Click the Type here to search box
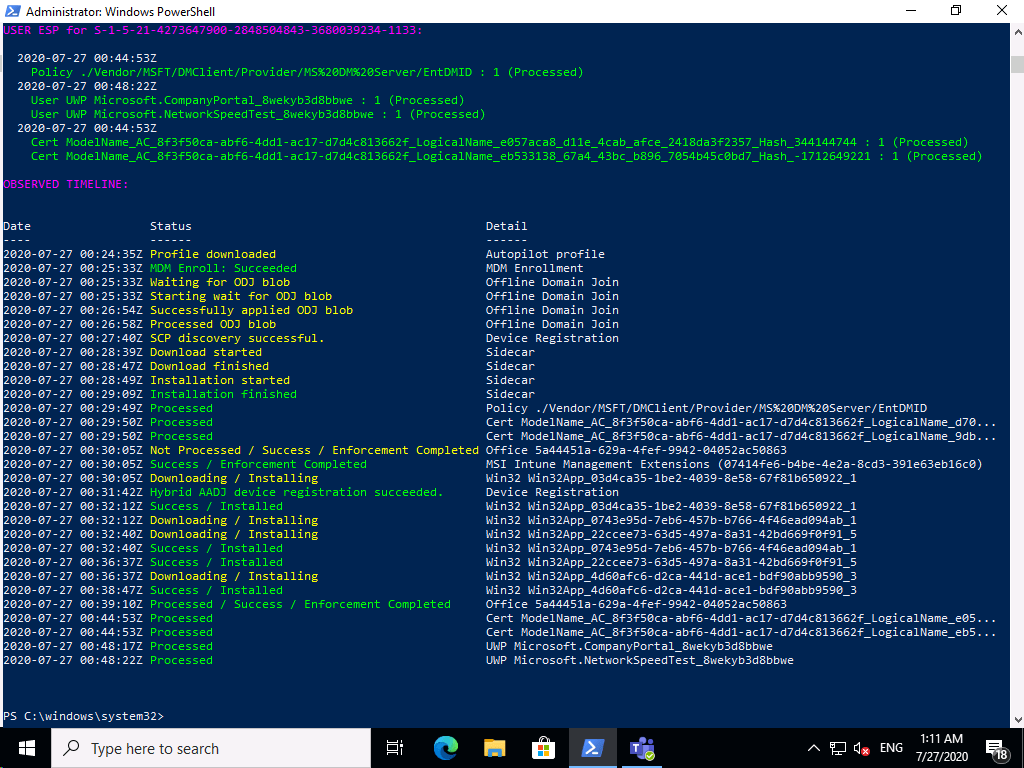This screenshot has width=1024, height=768. pos(211,748)
